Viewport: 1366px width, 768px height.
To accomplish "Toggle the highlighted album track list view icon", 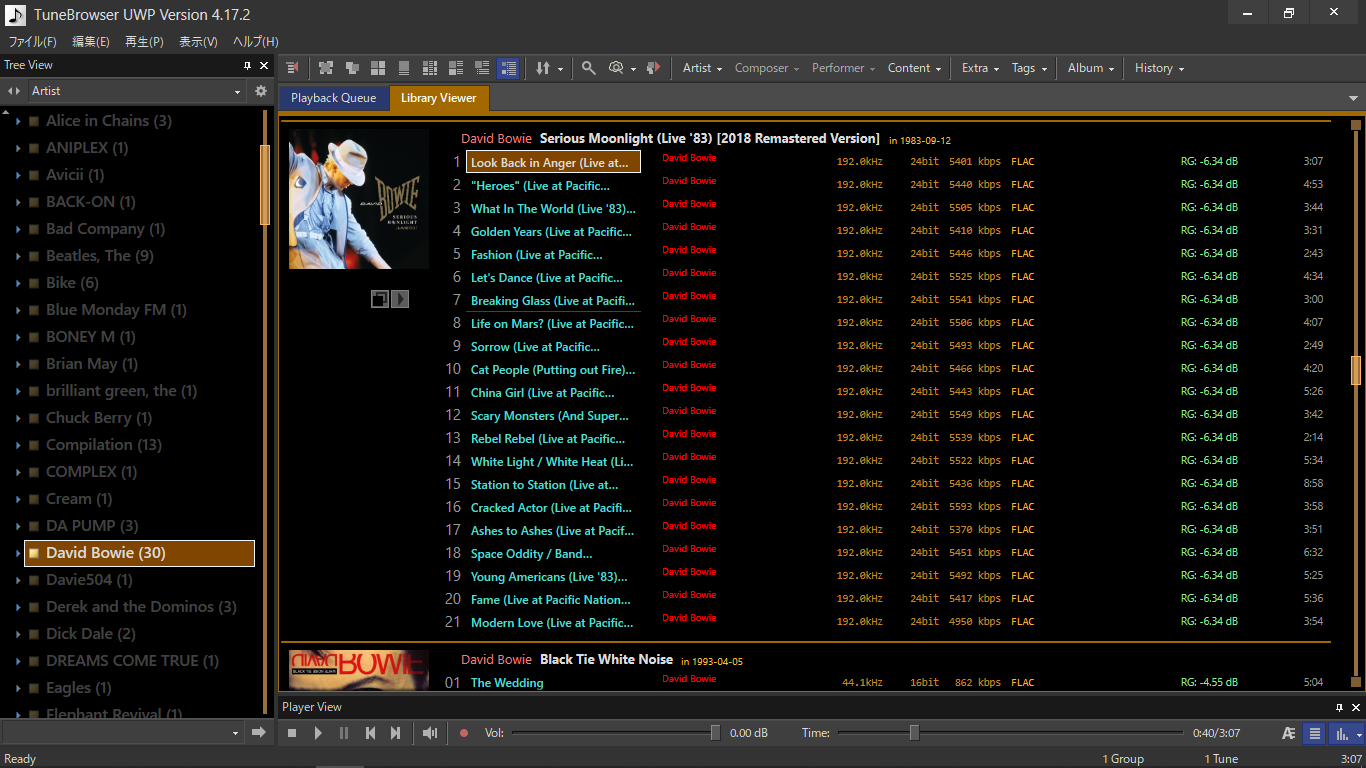I will [508, 68].
